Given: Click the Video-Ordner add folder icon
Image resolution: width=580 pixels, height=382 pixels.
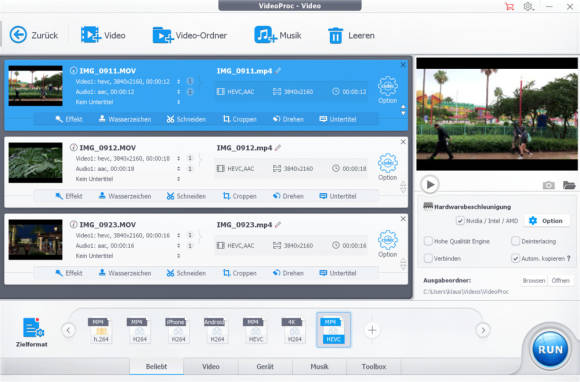Looking at the screenshot, I should [162, 35].
